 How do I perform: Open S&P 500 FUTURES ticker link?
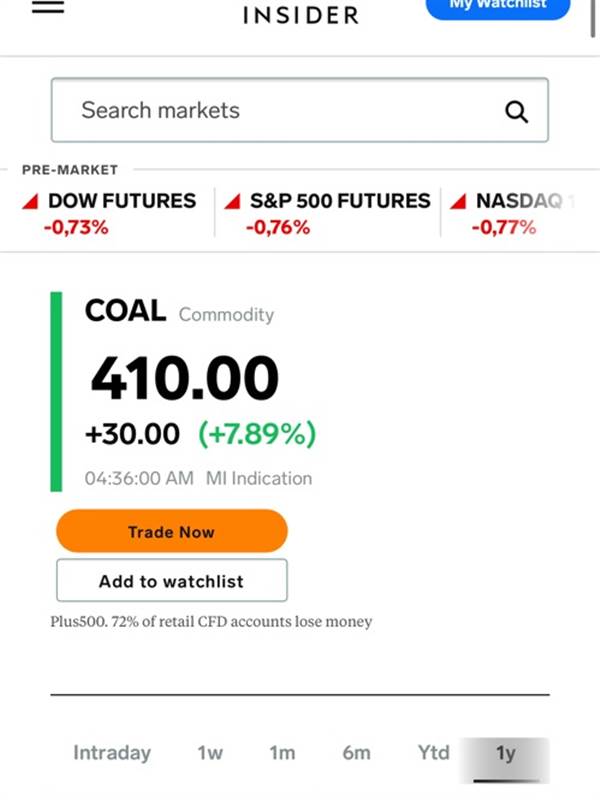pos(340,201)
